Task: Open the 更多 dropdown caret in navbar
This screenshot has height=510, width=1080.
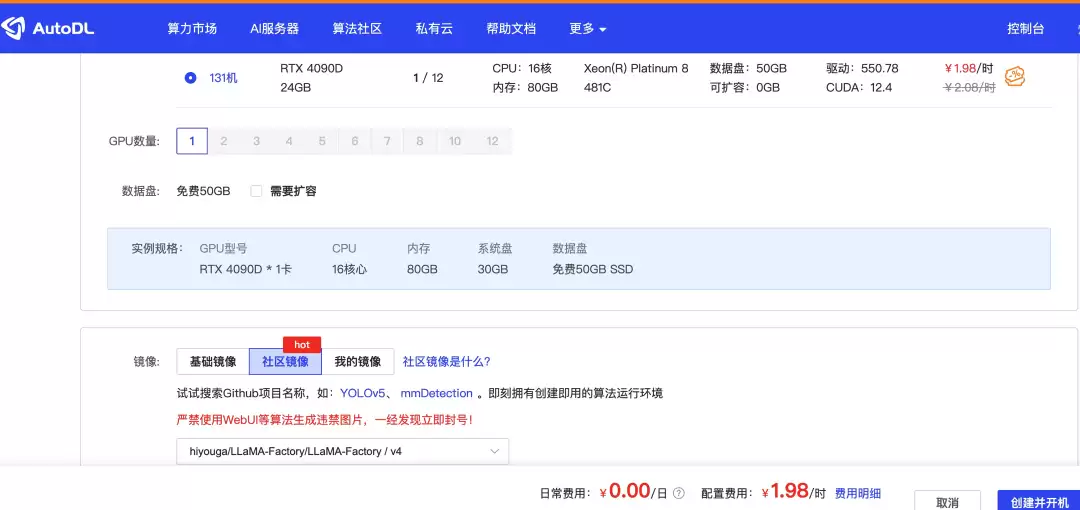Action: coord(603,30)
